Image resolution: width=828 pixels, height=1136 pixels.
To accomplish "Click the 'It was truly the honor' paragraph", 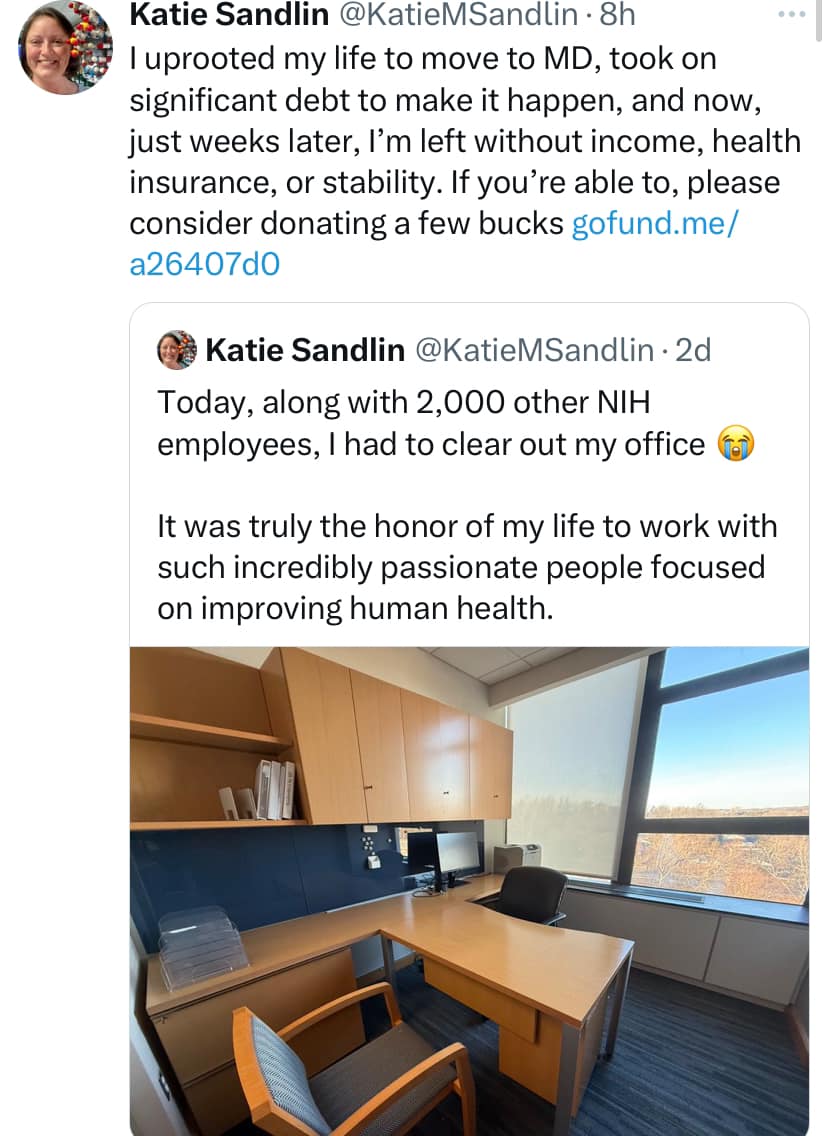I will coord(466,526).
